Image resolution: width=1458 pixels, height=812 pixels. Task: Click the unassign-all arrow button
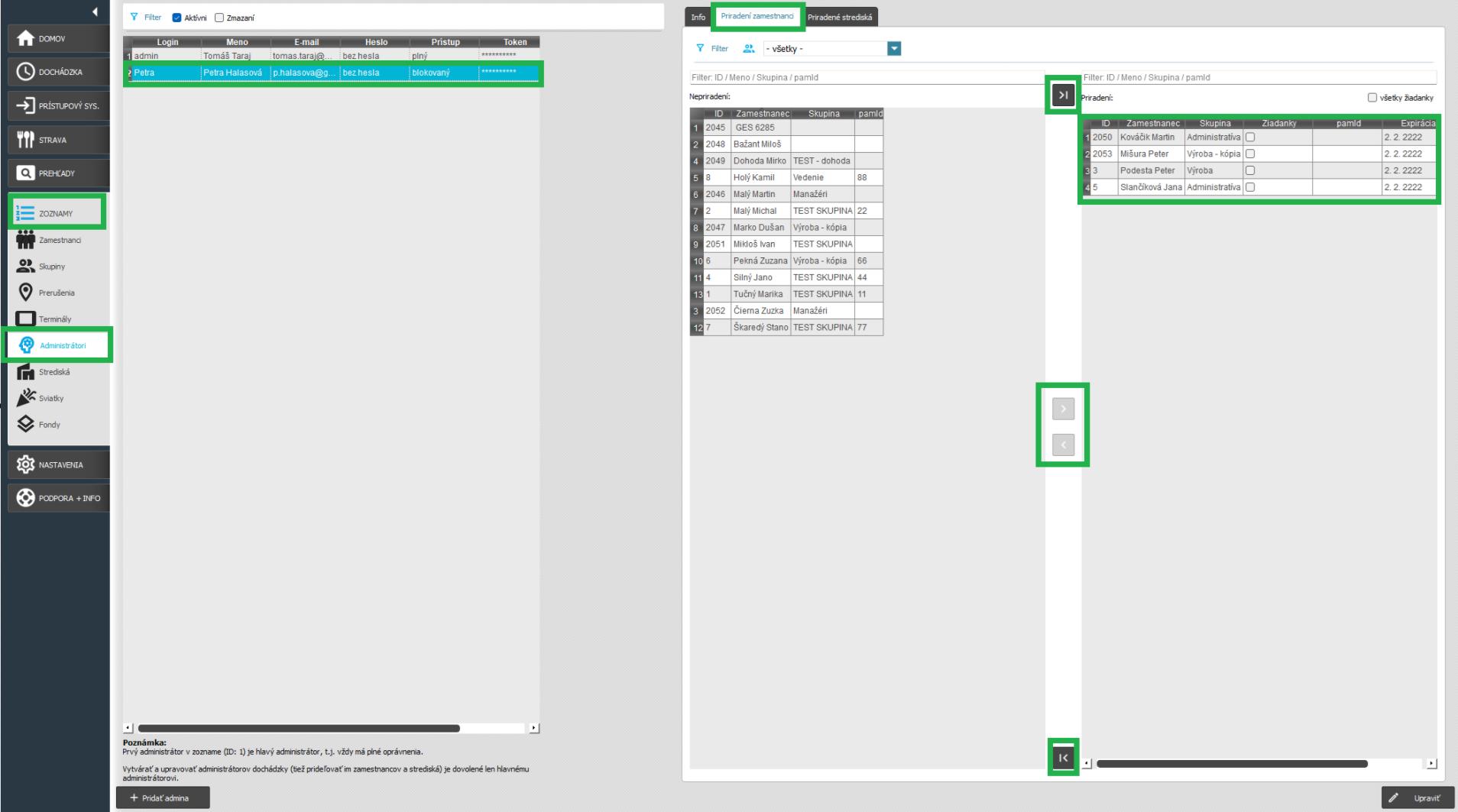coord(1063,758)
